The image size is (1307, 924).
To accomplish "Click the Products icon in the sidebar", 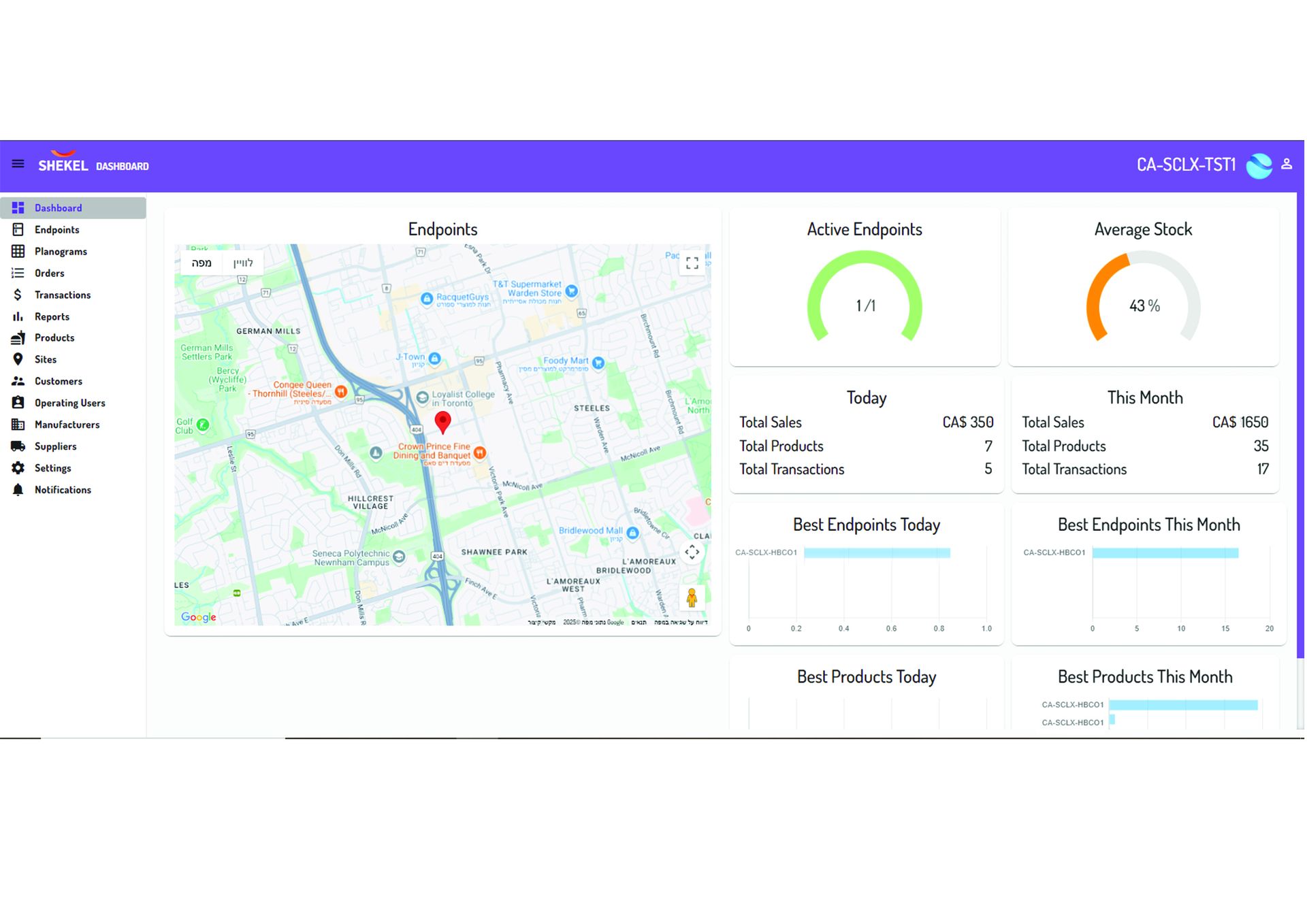I will click(18, 338).
